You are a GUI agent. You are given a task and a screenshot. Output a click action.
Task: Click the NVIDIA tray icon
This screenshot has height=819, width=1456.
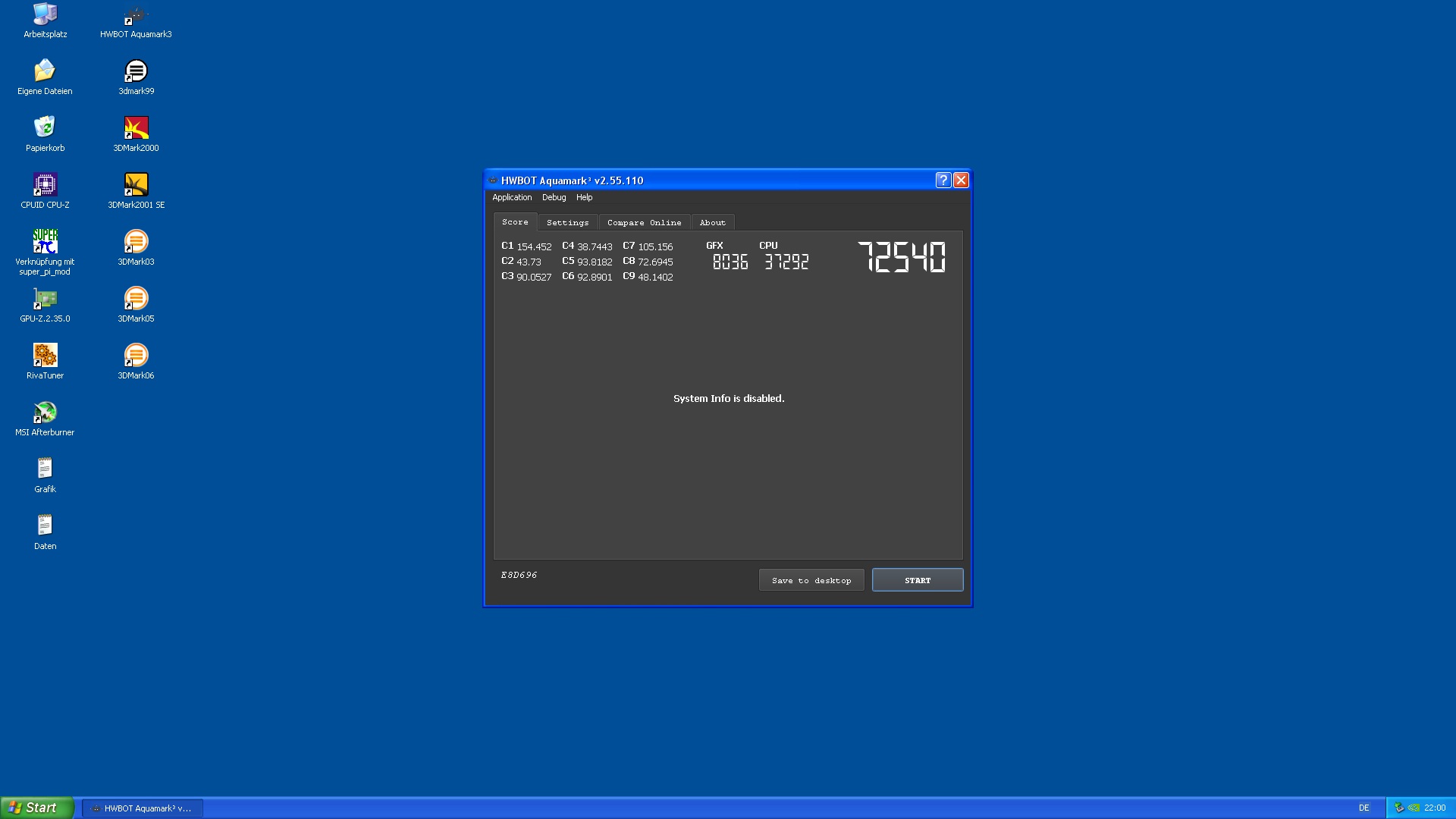pyautogui.click(x=1414, y=808)
